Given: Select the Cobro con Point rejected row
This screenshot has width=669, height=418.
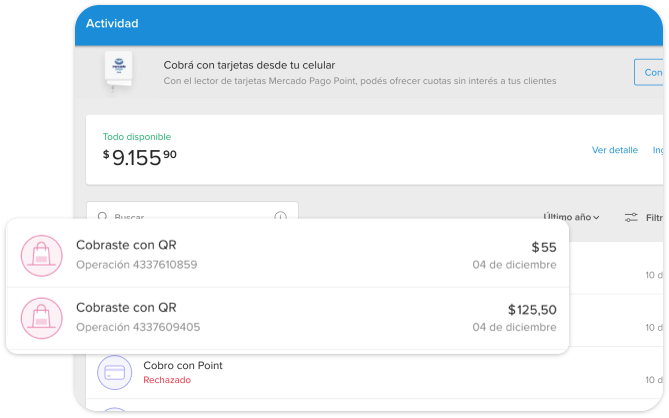Looking at the screenshot, I should [x=374, y=373].
